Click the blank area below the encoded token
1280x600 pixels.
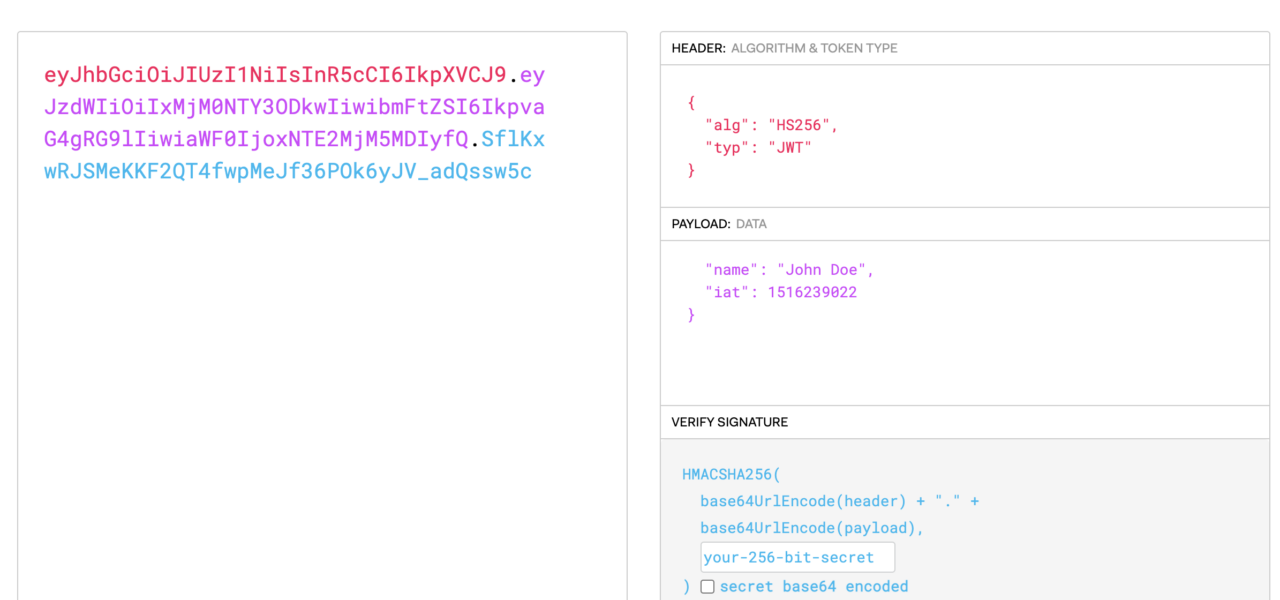click(x=322, y=400)
